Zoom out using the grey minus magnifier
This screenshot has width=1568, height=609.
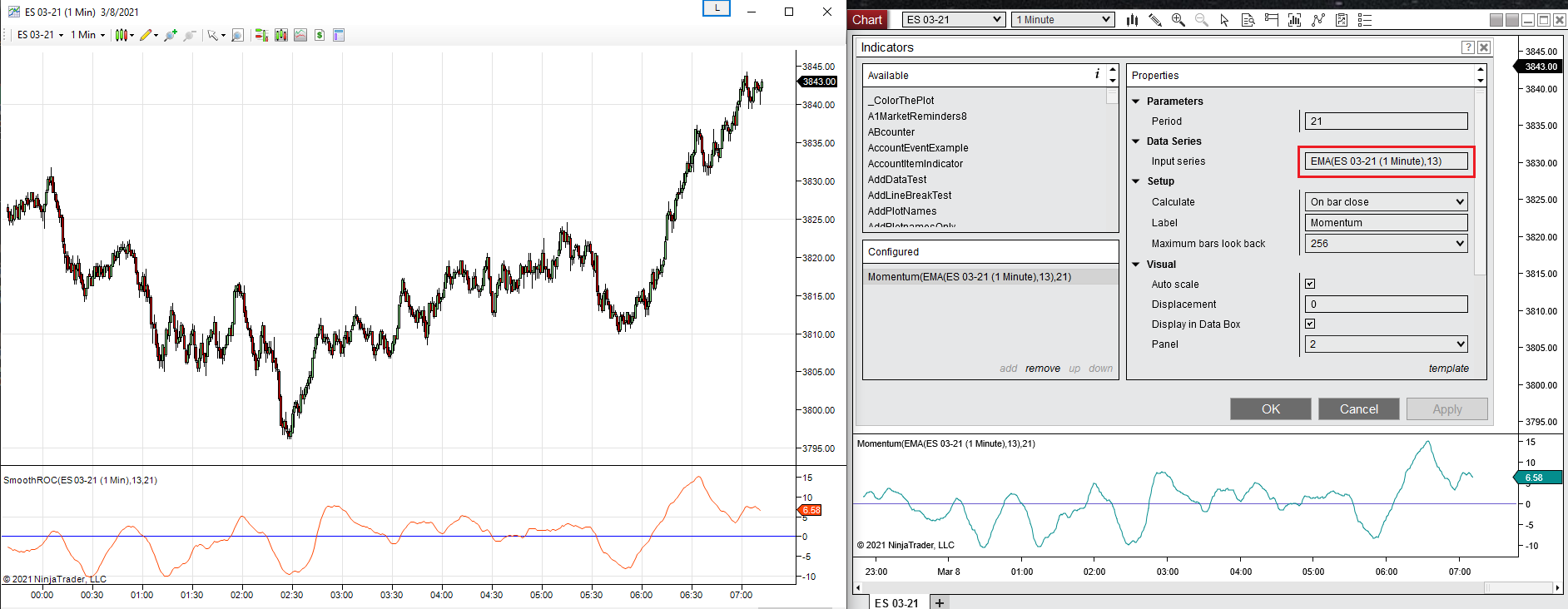click(190, 35)
